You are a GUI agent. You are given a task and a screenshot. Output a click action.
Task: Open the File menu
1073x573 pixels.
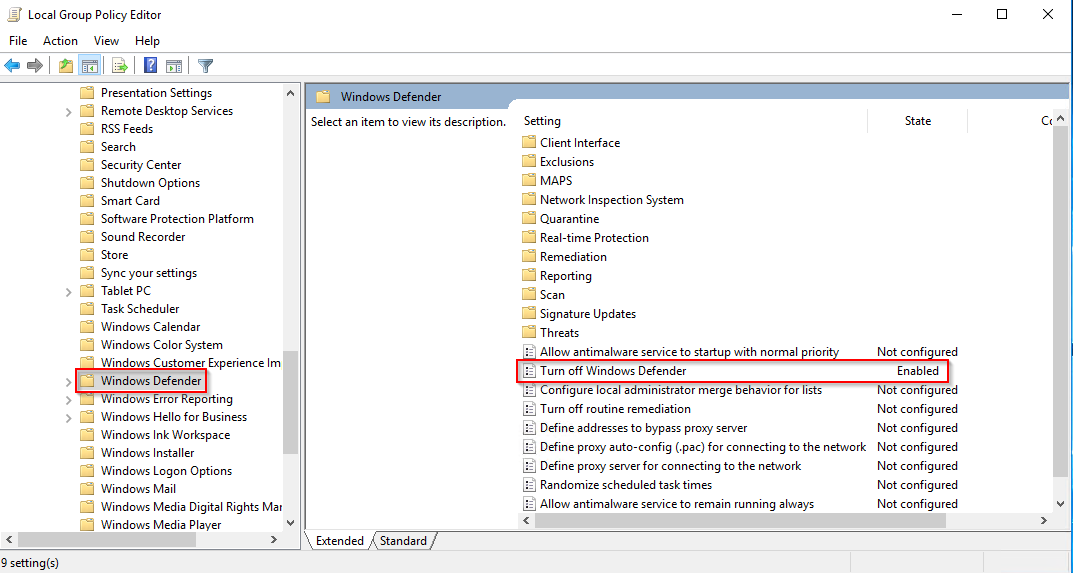[x=18, y=41]
